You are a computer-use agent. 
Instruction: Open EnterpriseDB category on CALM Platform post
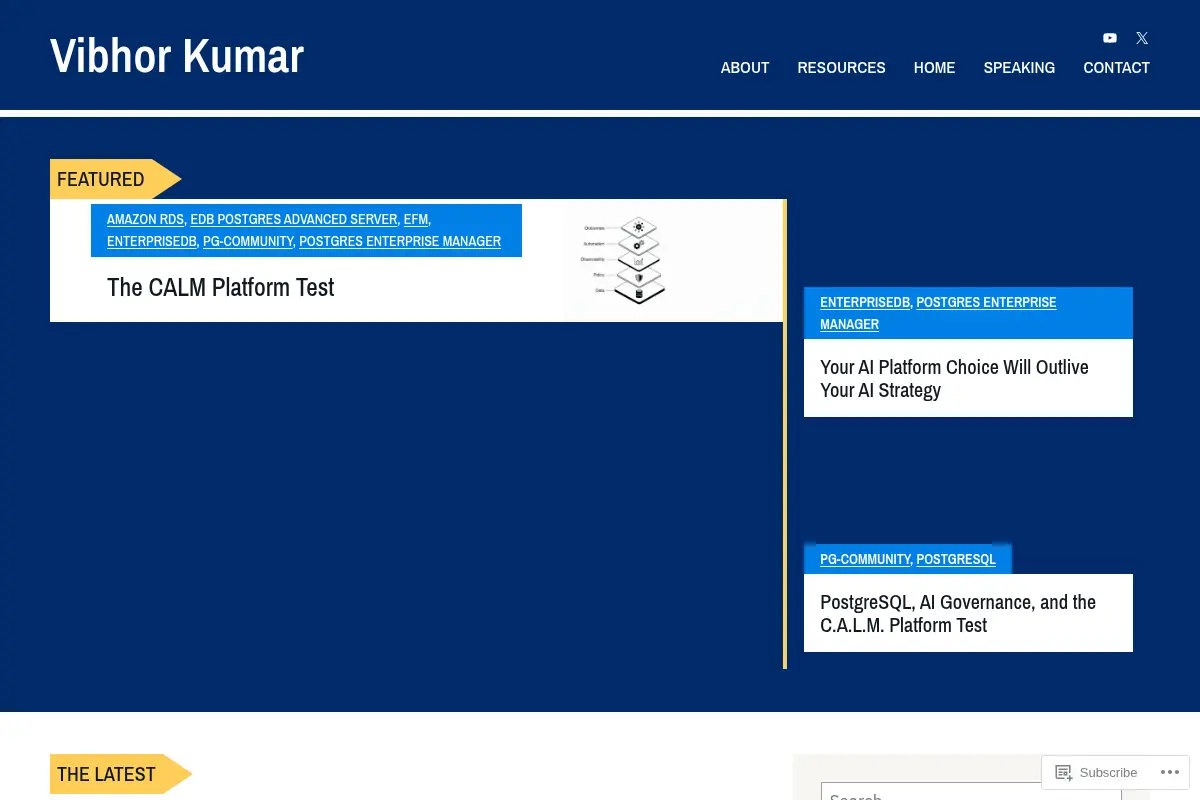click(152, 241)
